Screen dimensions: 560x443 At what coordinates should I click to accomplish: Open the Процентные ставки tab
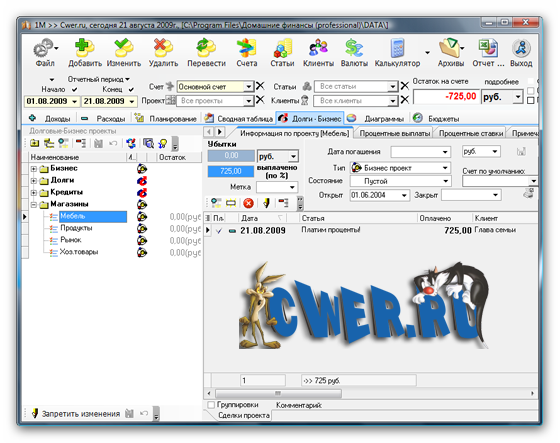471,133
